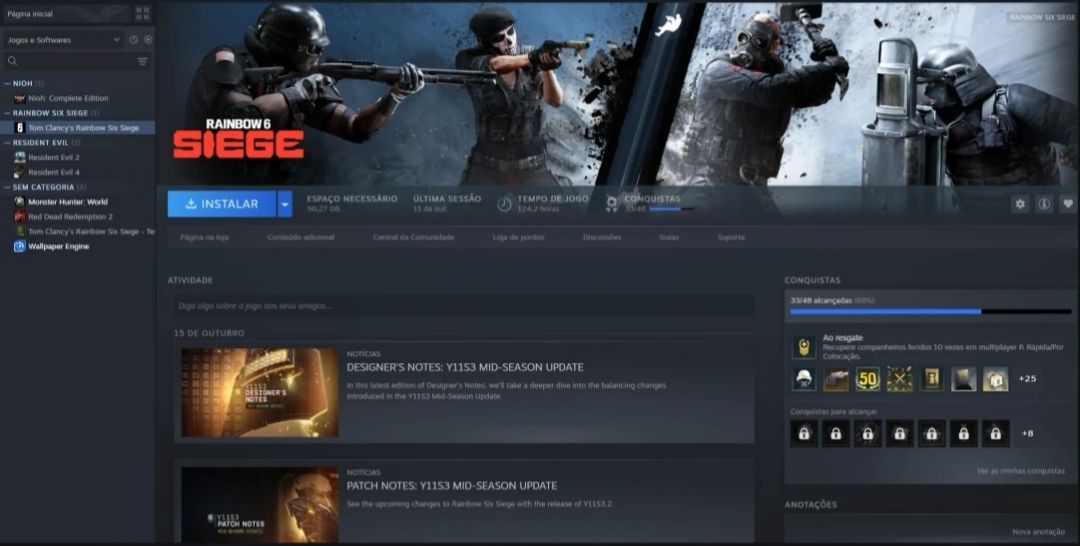This screenshot has width=1080, height=546.
Task: Select Monster Hunter: World in library
Action: tap(68, 202)
